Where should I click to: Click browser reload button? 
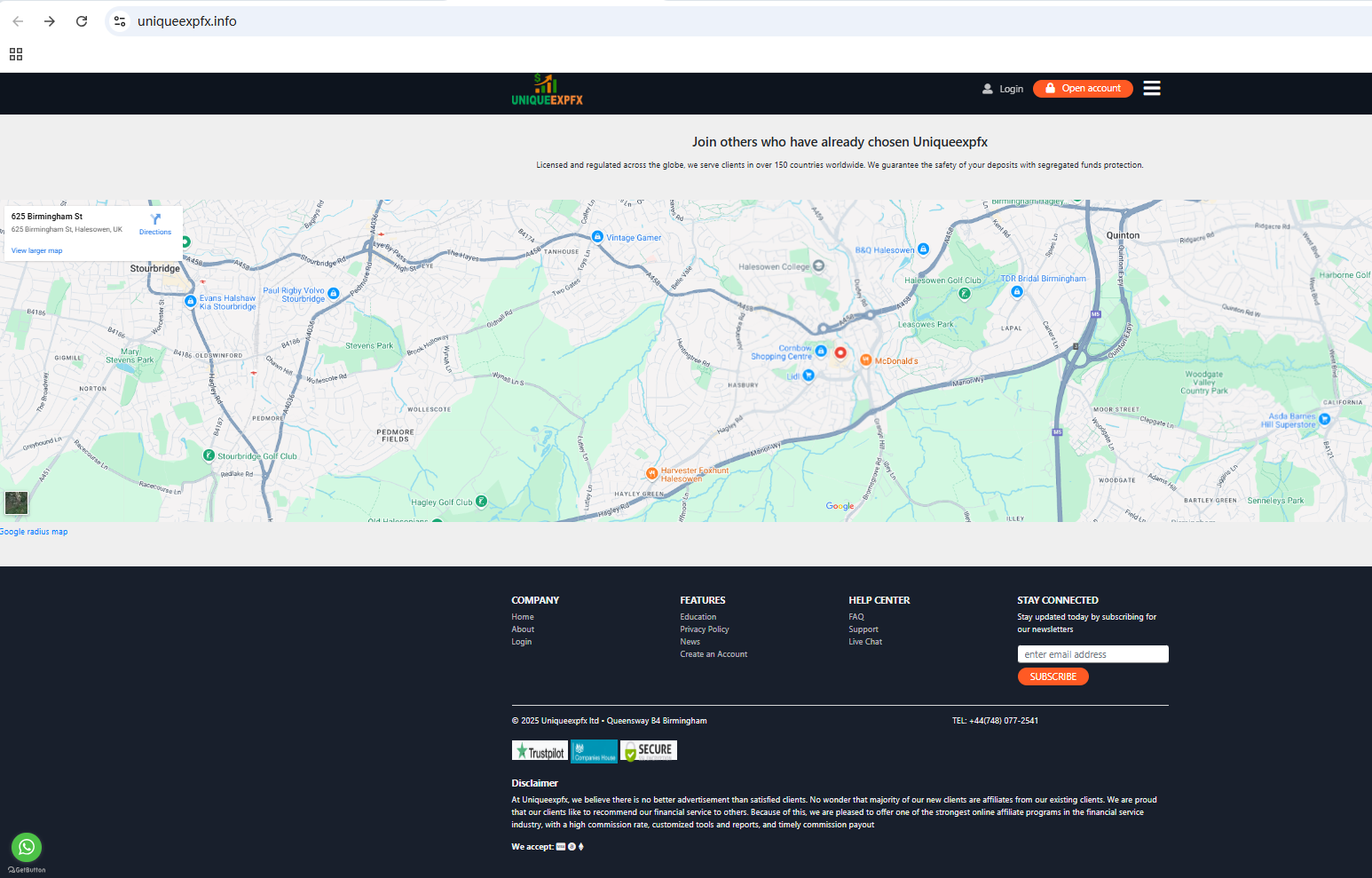click(82, 21)
